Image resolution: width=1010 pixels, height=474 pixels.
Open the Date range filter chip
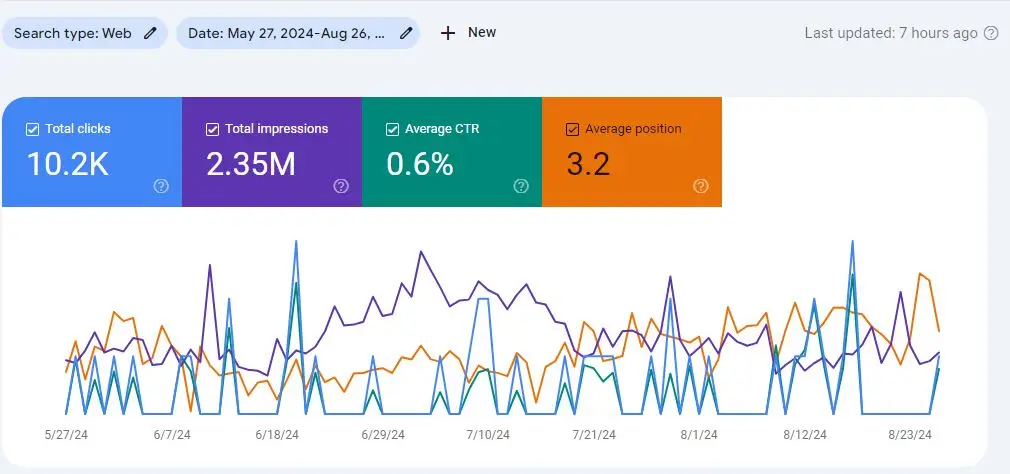tap(286, 33)
